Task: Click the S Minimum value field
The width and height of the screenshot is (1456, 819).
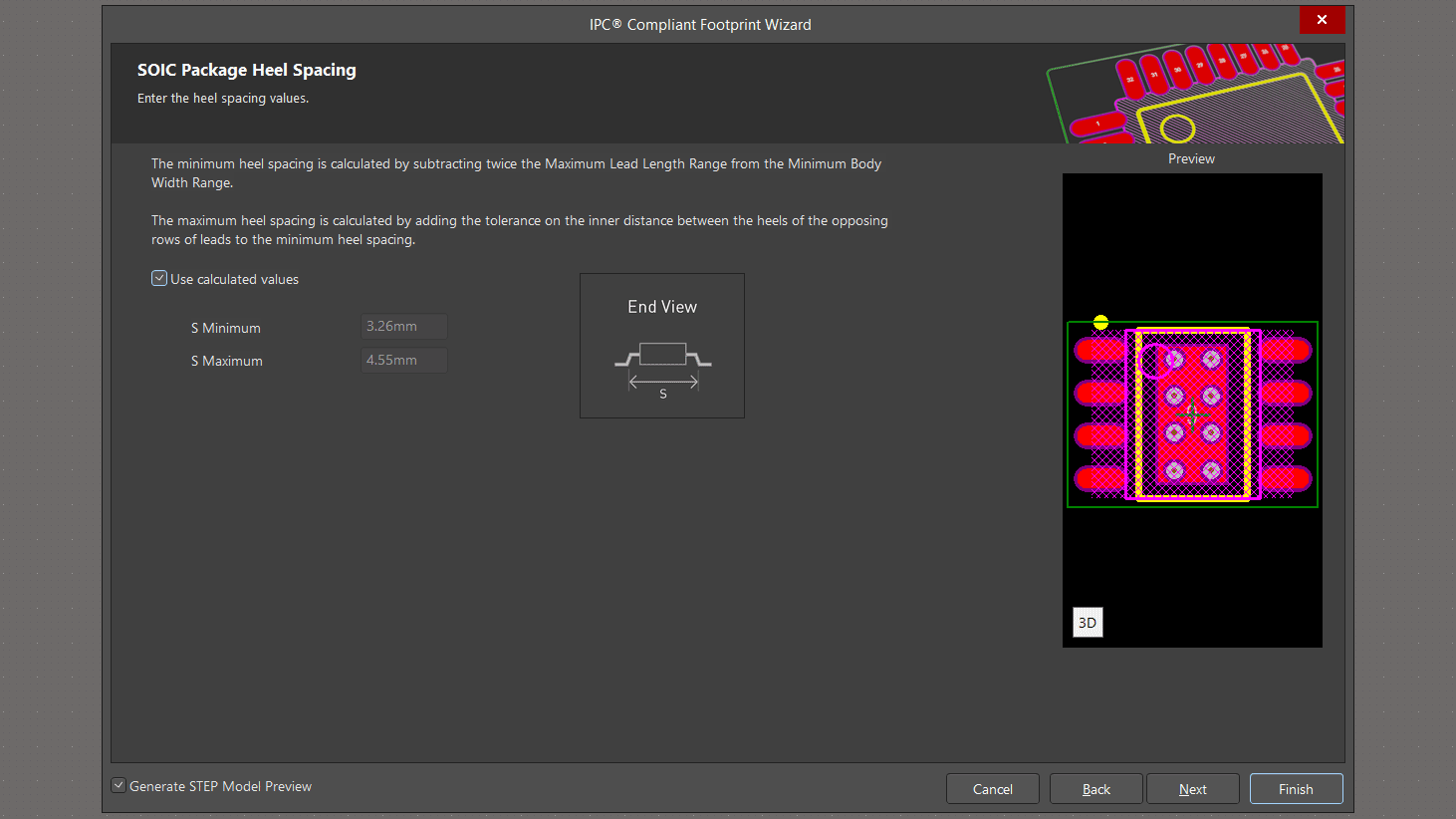Action: (404, 327)
